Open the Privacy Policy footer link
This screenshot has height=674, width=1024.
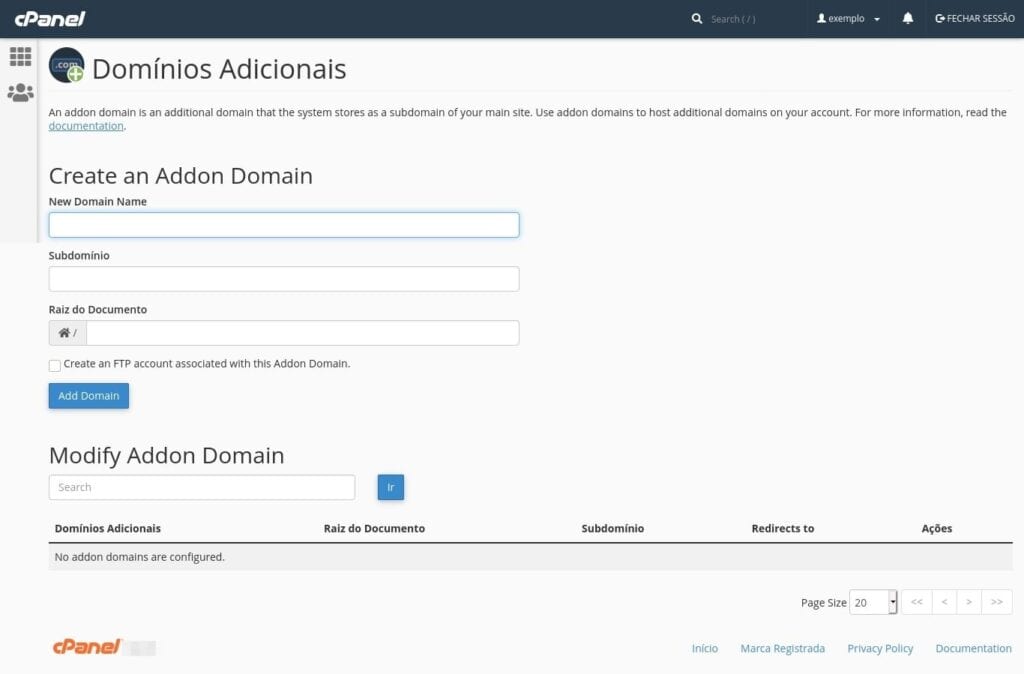(x=880, y=649)
